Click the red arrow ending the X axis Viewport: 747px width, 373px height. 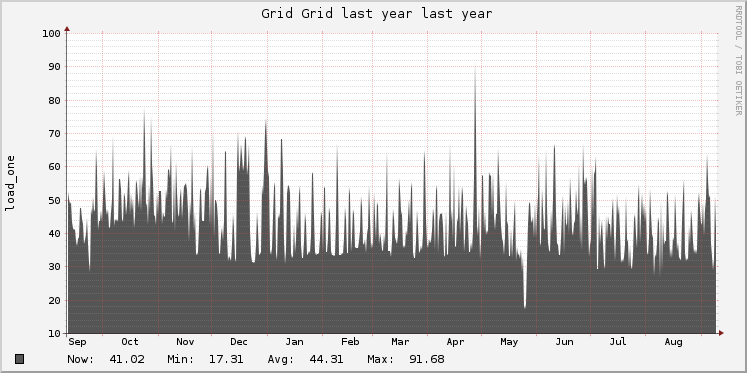click(x=721, y=333)
